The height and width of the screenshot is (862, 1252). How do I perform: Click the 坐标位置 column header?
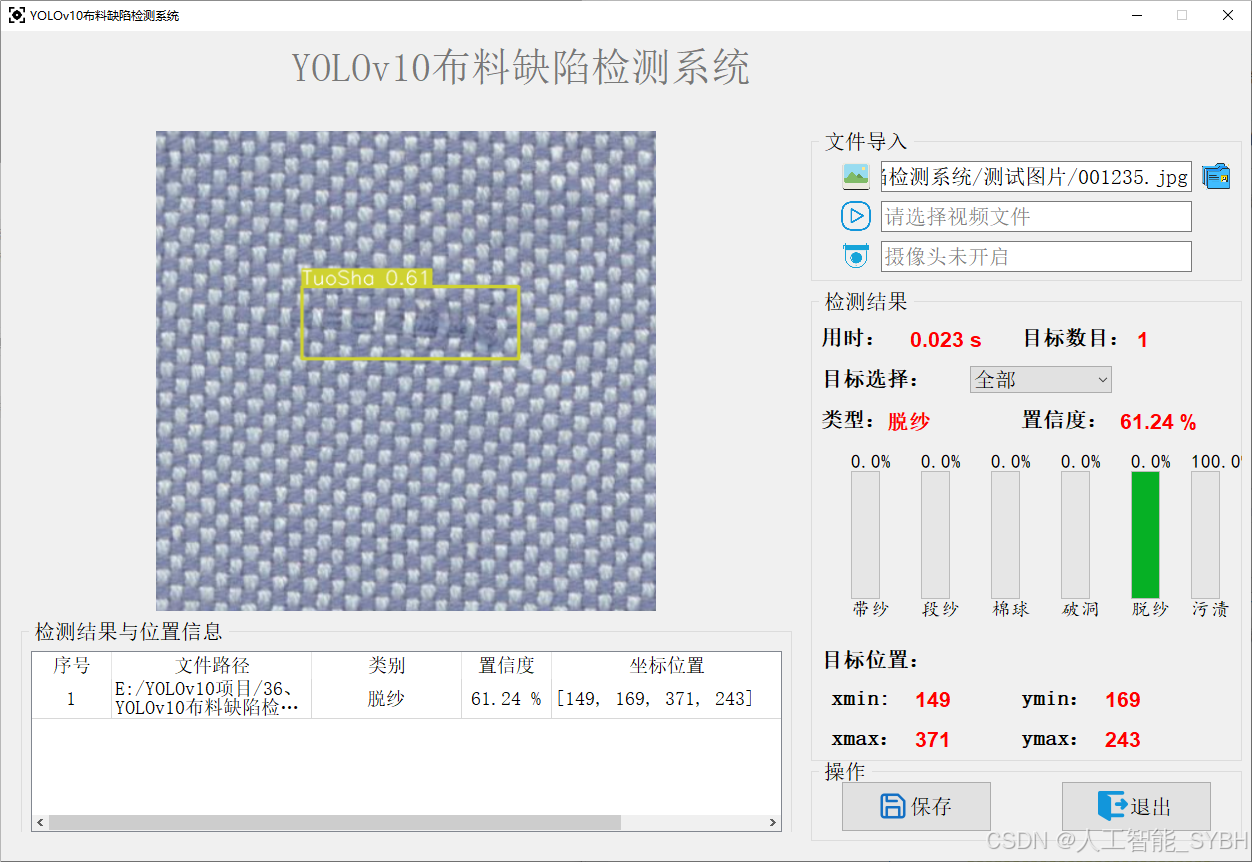(666, 666)
